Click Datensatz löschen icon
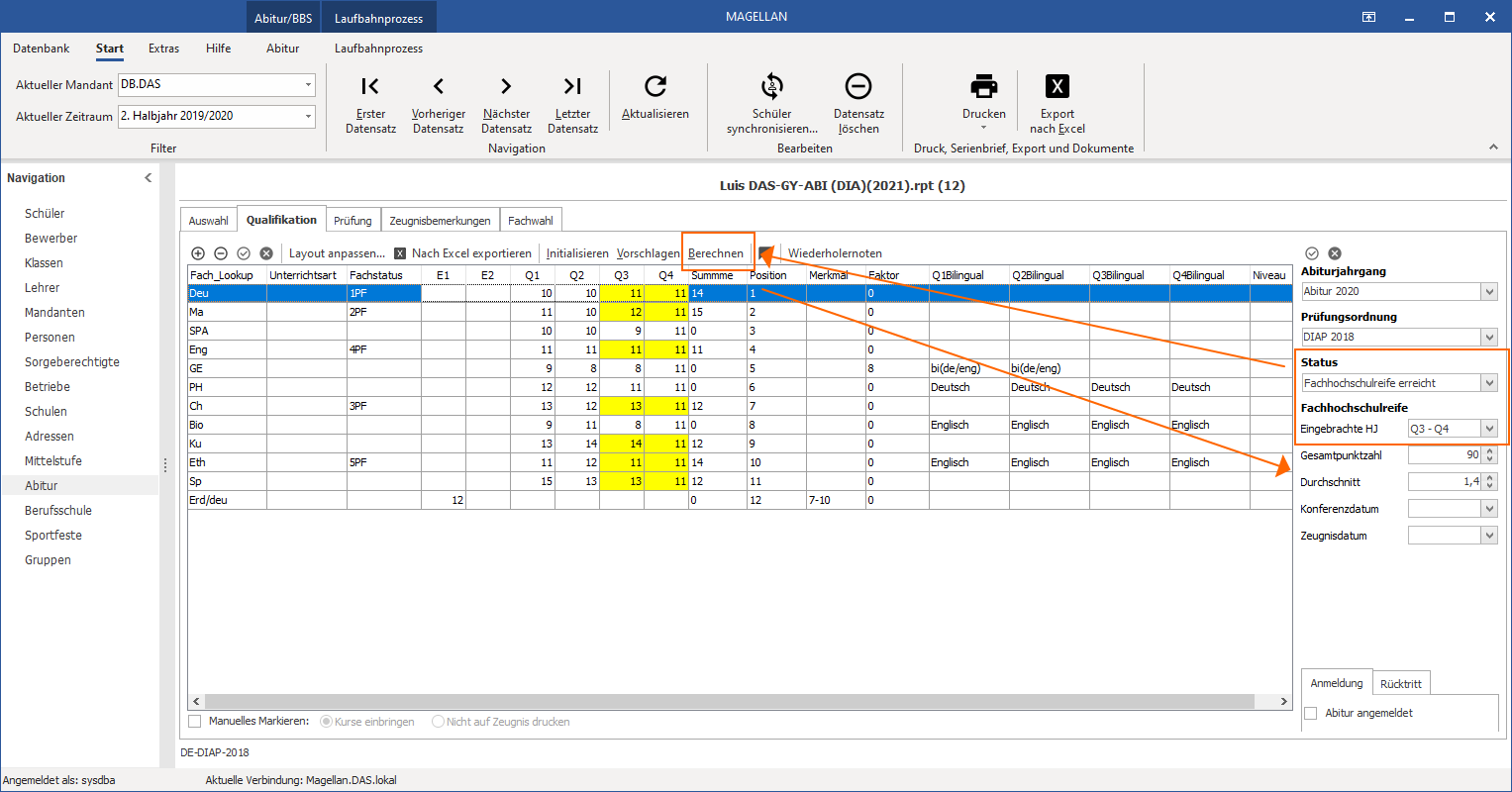This screenshot has height=792, width=1512. click(x=858, y=86)
